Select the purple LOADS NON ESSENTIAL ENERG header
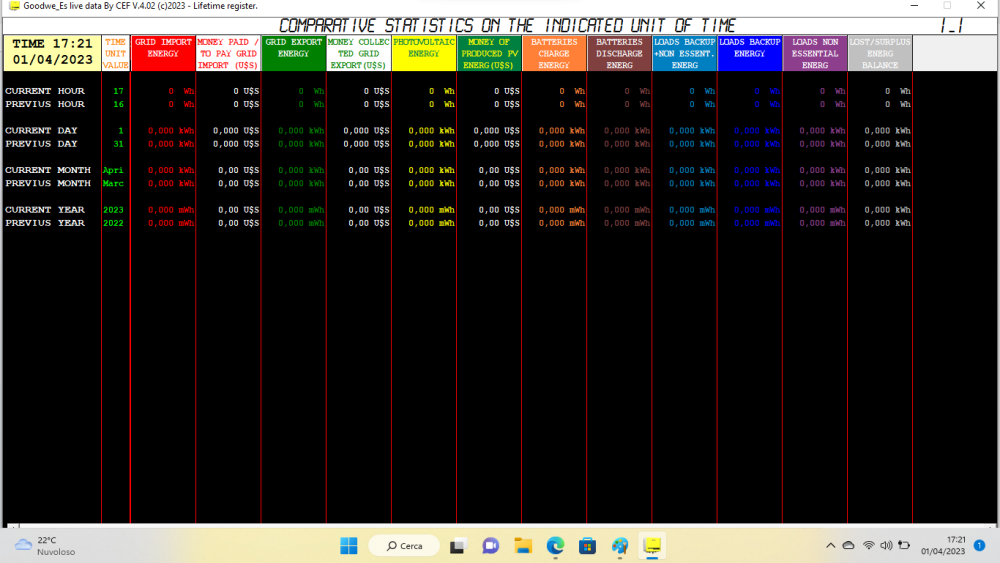The image size is (1000, 563). [815, 53]
